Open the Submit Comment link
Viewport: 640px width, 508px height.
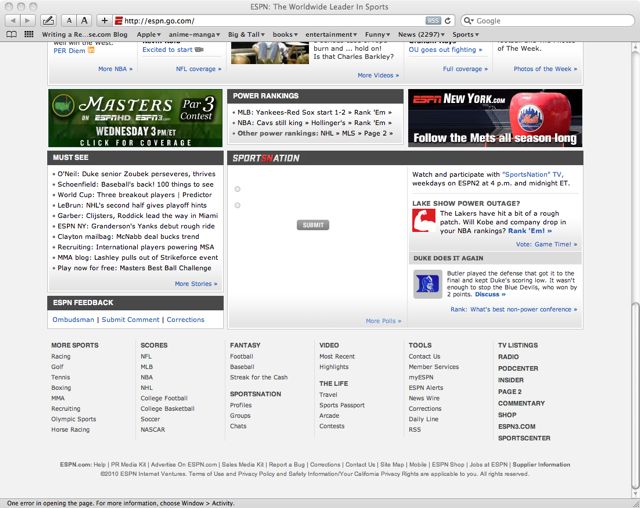click(x=131, y=319)
